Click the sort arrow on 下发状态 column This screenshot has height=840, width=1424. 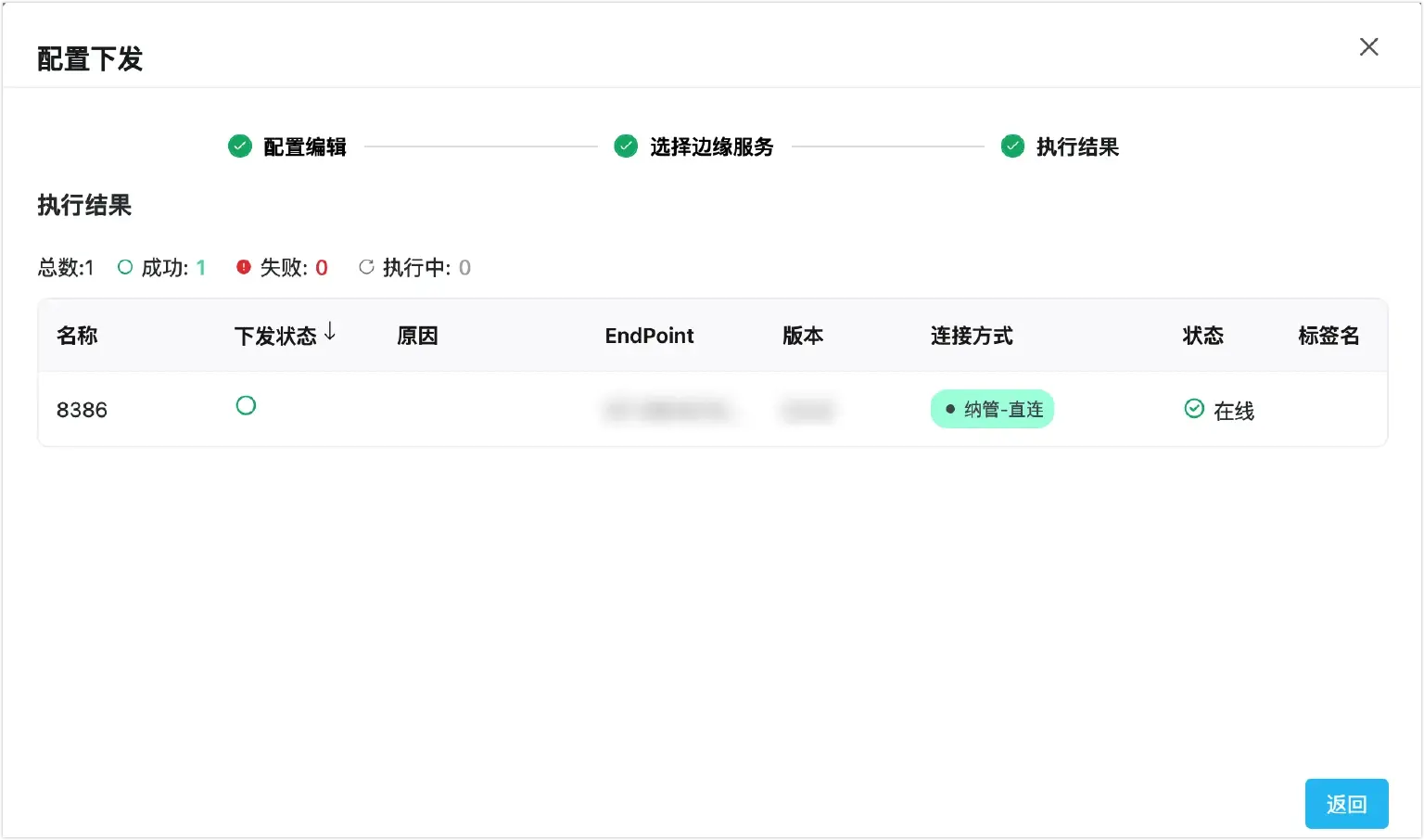[x=332, y=335]
